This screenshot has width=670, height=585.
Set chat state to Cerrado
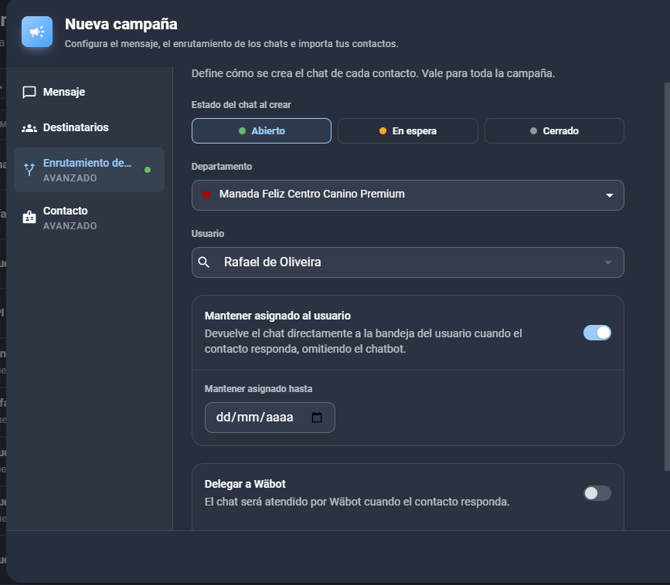click(x=554, y=131)
